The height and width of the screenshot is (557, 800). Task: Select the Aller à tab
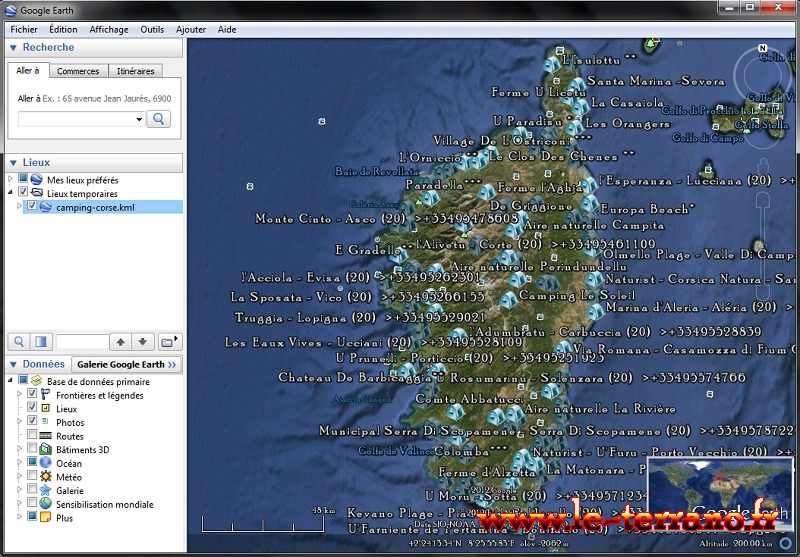28,70
